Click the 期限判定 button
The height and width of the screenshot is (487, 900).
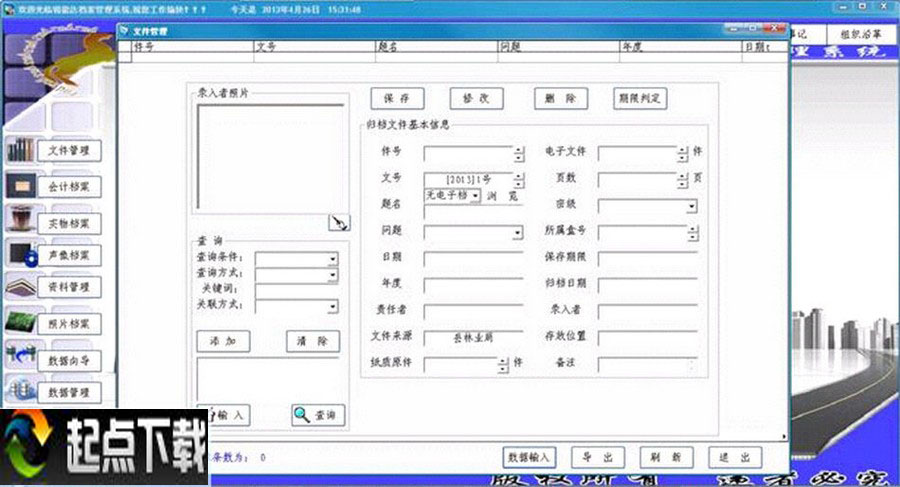tap(640, 98)
